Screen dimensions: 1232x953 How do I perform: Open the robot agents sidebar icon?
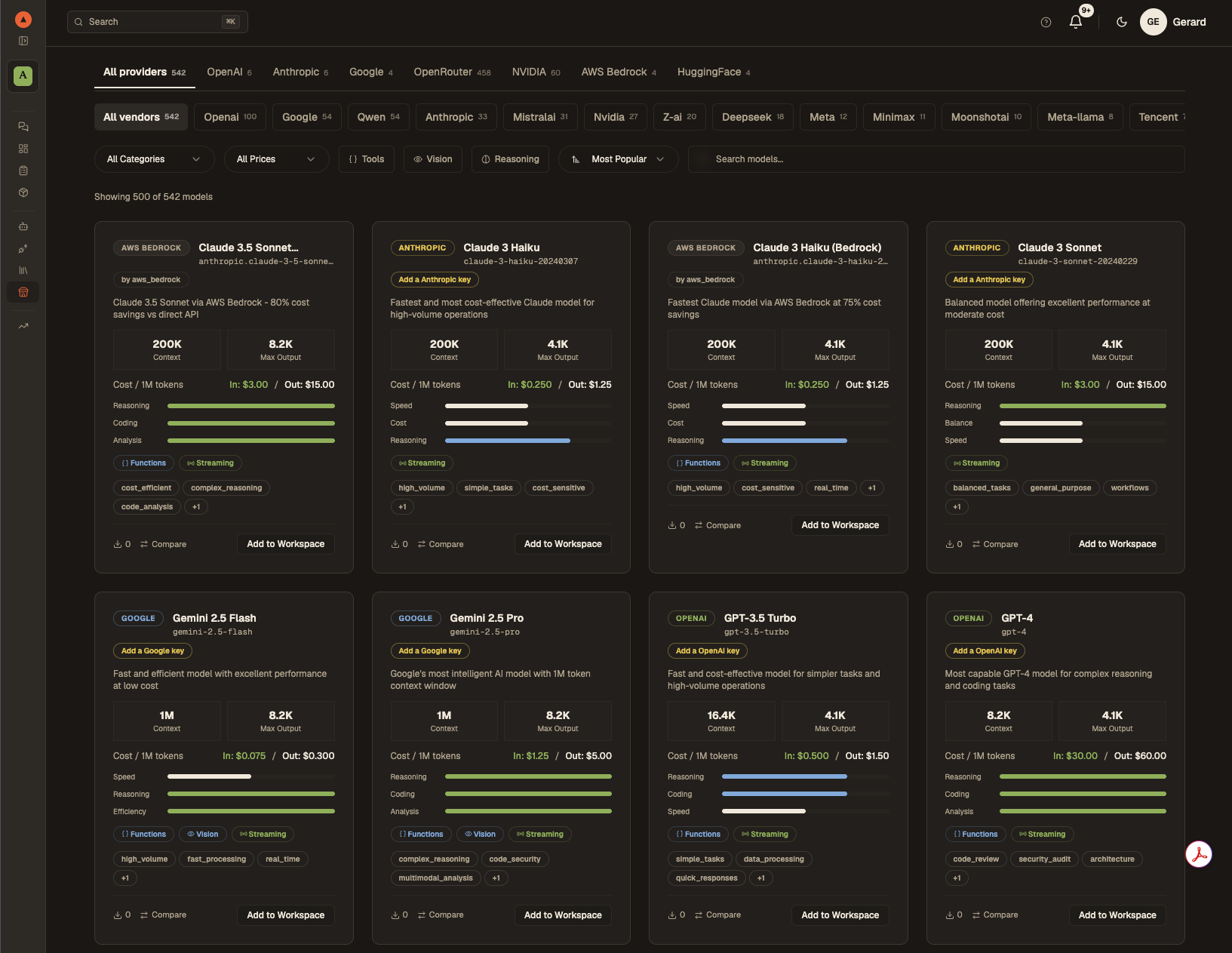click(x=23, y=226)
